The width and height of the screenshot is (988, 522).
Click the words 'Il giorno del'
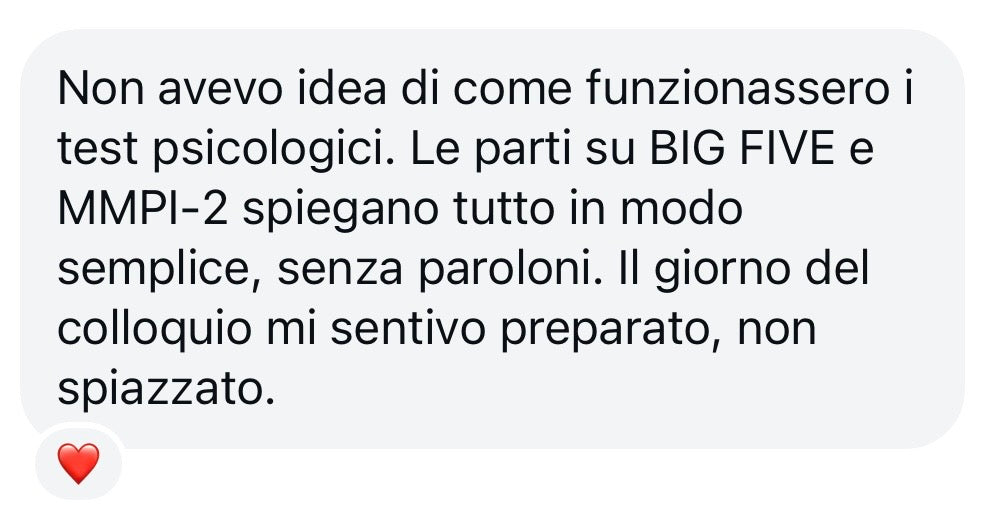coord(744,270)
